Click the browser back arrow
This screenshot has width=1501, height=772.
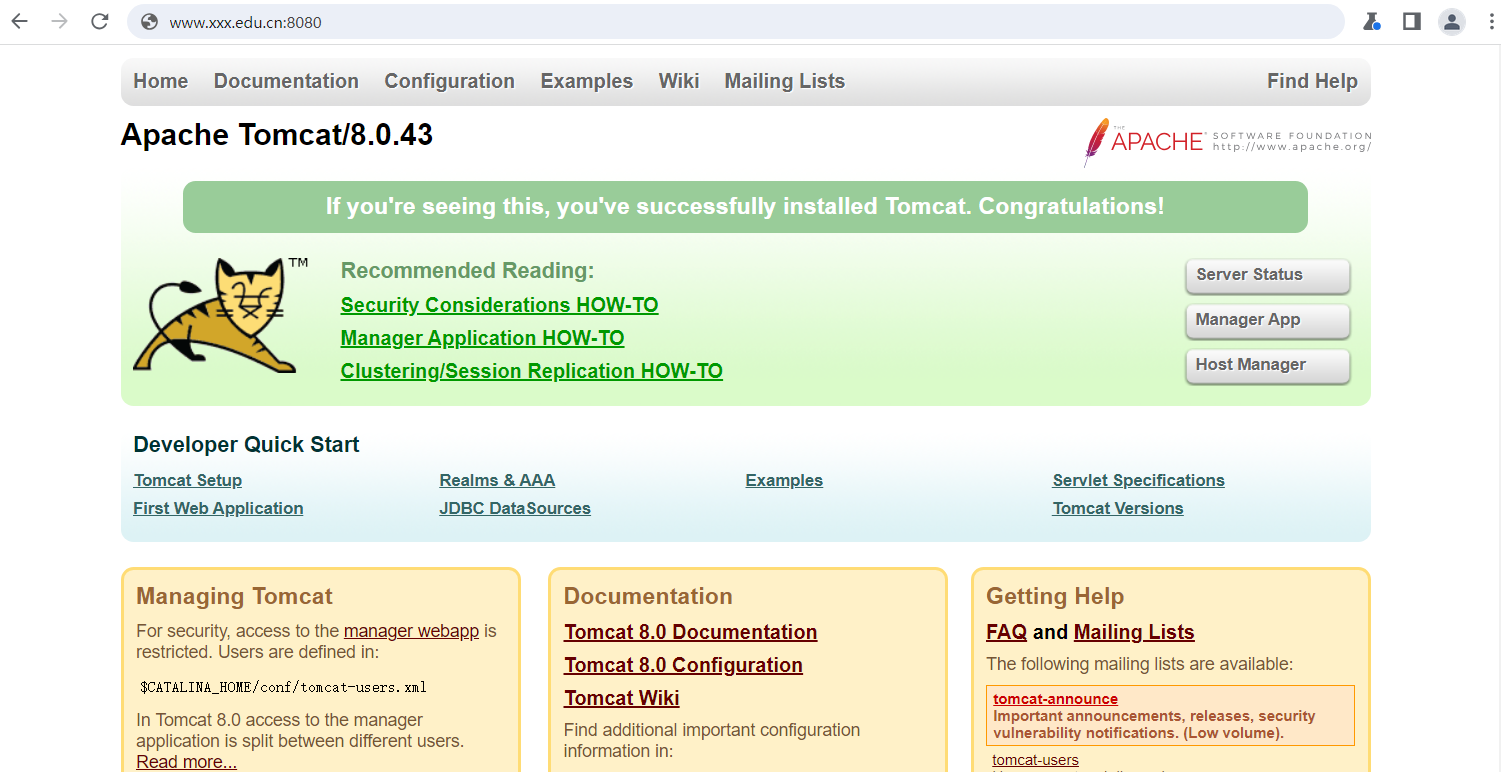[20, 21]
